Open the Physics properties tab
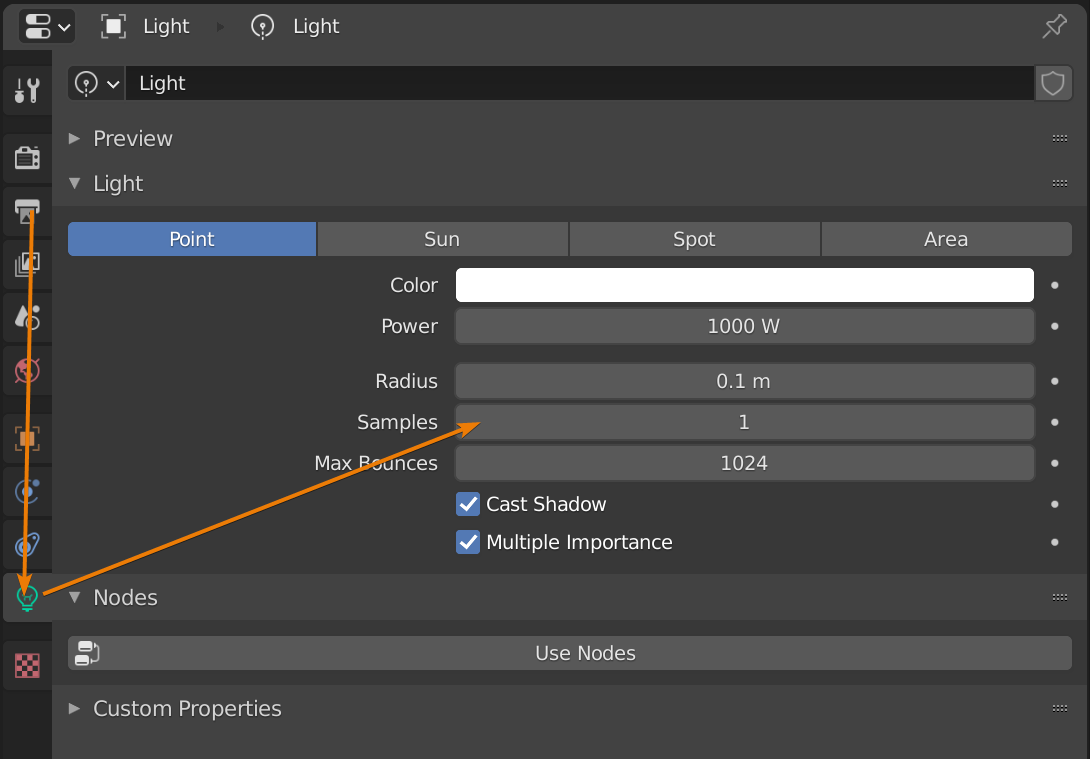The height and width of the screenshot is (759, 1090). click(27, 545)
